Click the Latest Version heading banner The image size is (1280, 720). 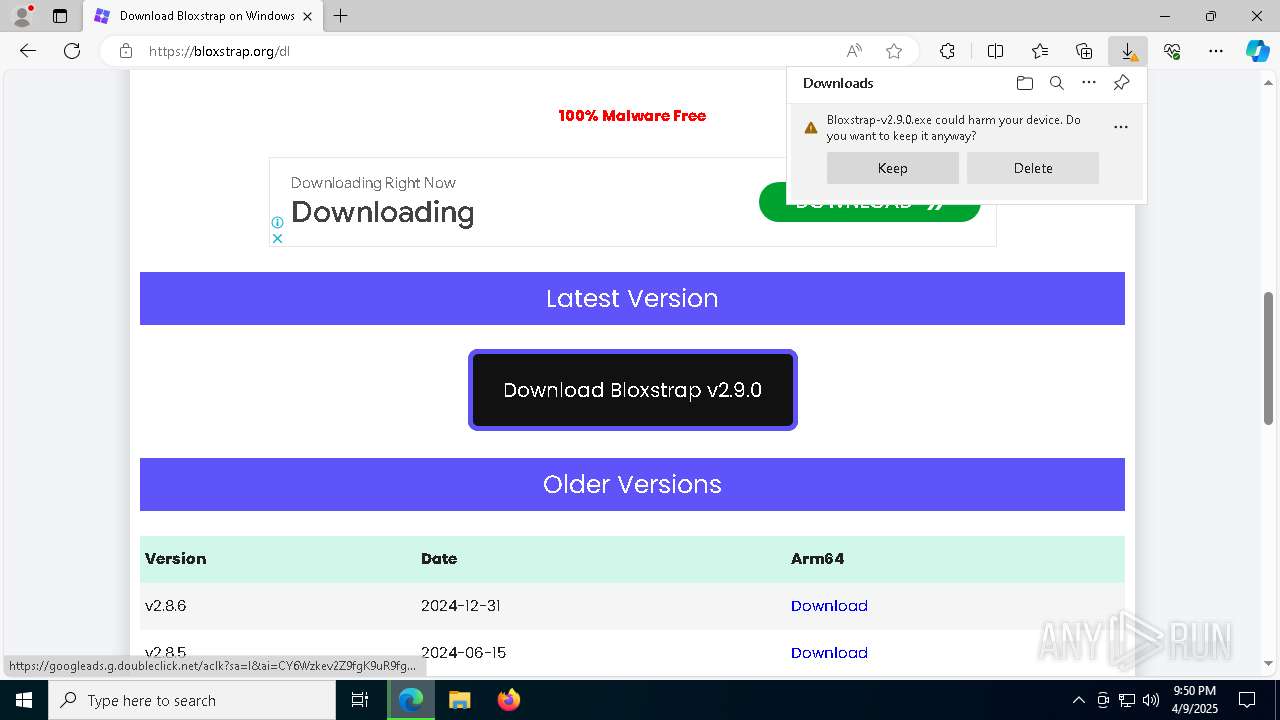pos(632,298)
